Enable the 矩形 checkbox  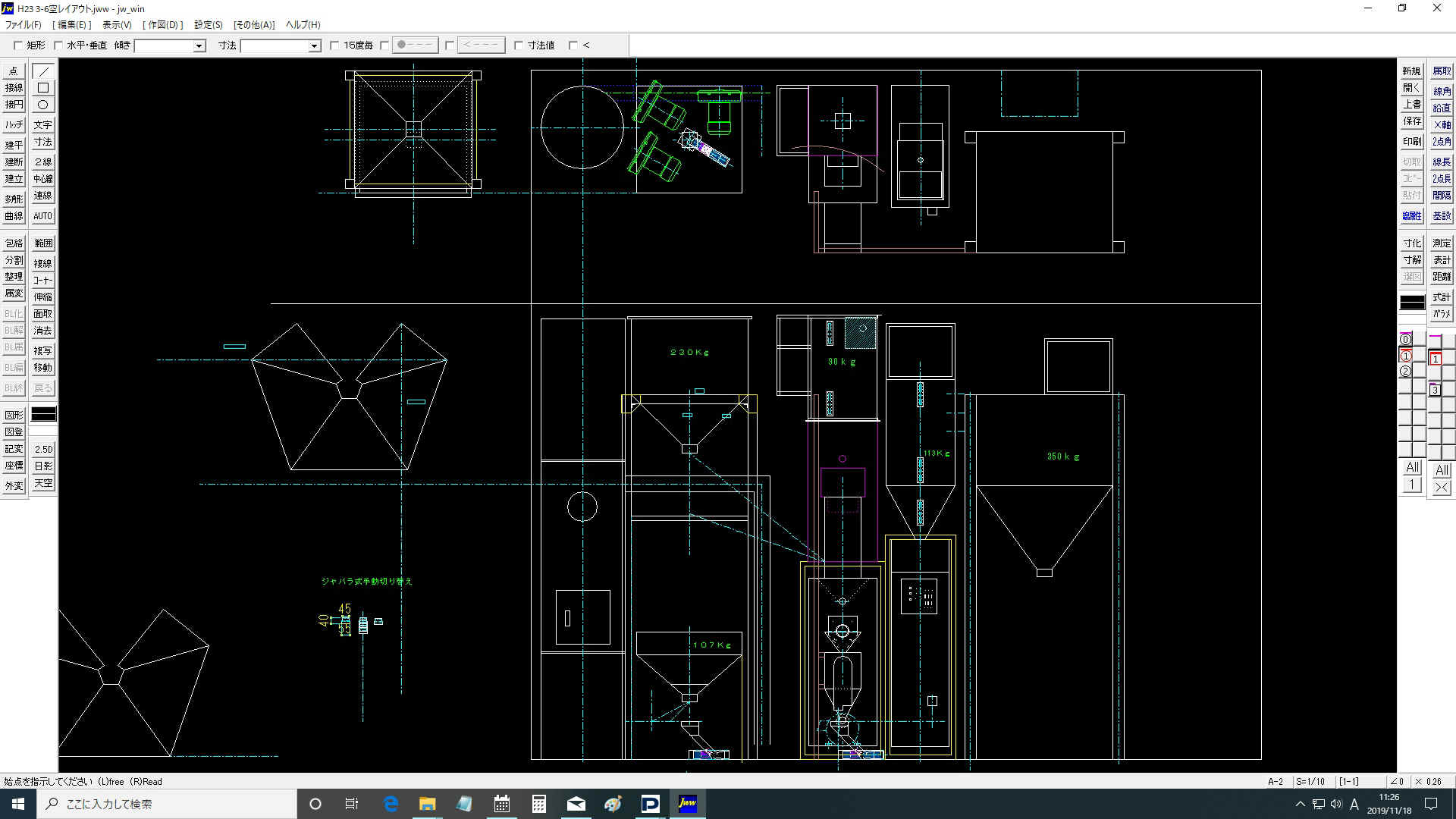[18, 45]
